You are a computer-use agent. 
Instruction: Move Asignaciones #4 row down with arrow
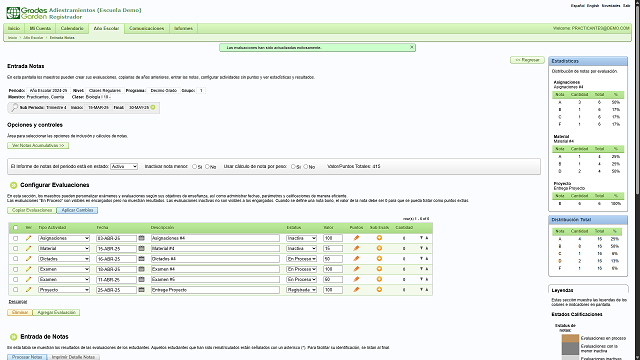tap(421, 238)
